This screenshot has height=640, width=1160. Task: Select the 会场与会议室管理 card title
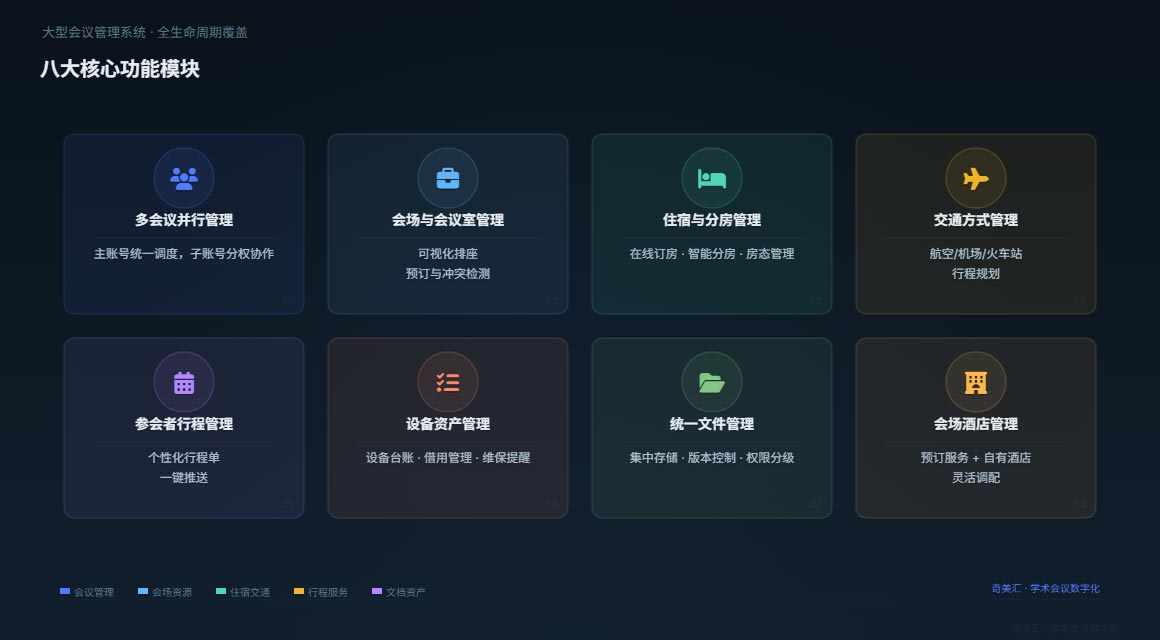click(x=448, y=220)
